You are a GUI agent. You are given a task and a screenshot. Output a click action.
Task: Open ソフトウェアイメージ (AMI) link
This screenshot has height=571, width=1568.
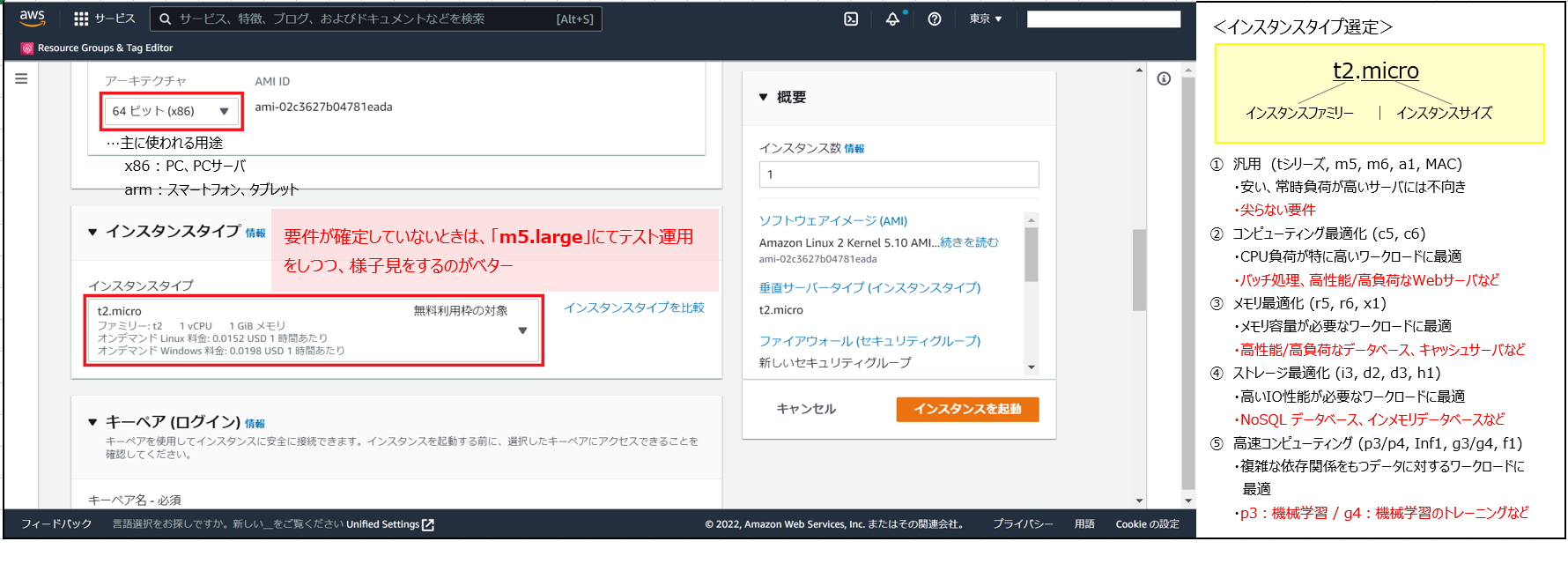833,220
